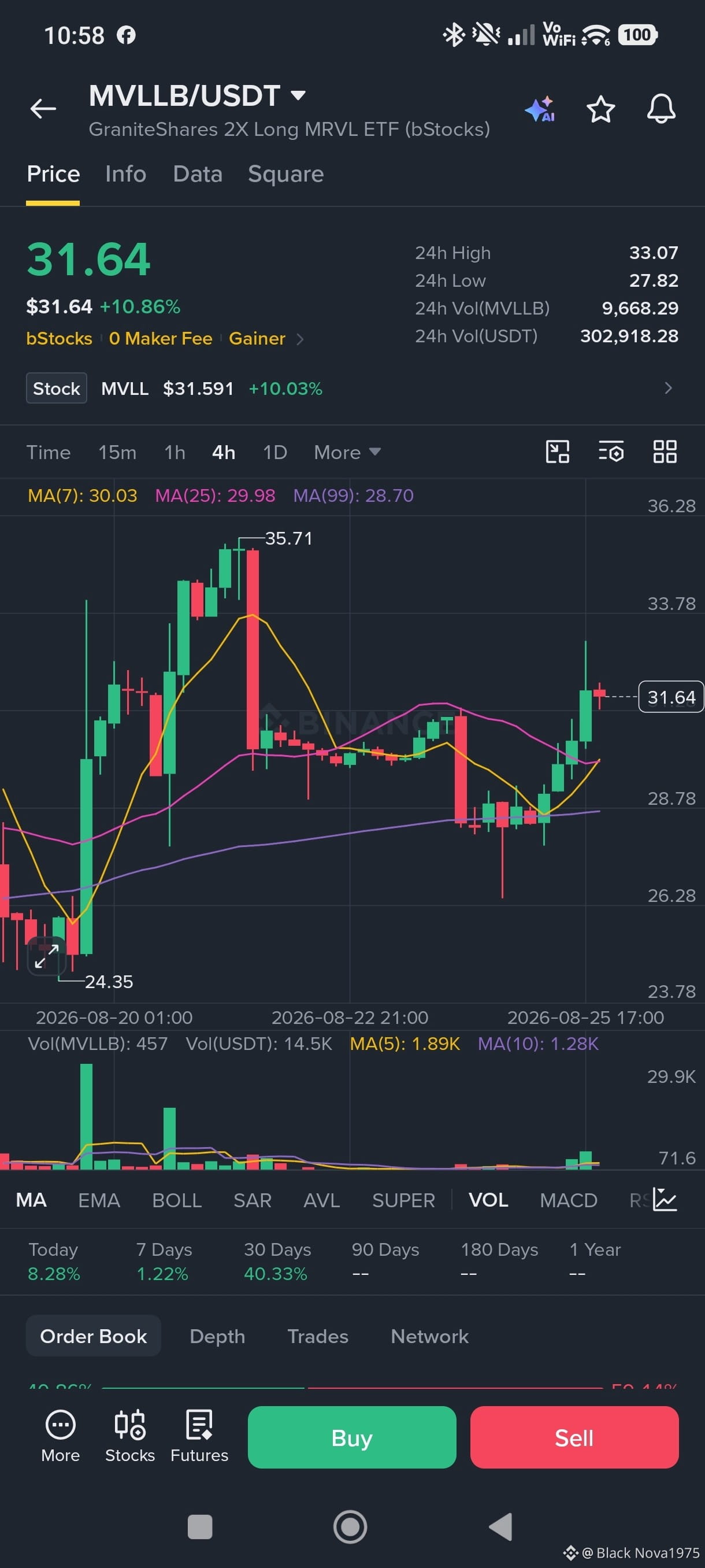Screen dimensions: 705x1568
Task: Tap the green Buy button
Action: 352,1437
